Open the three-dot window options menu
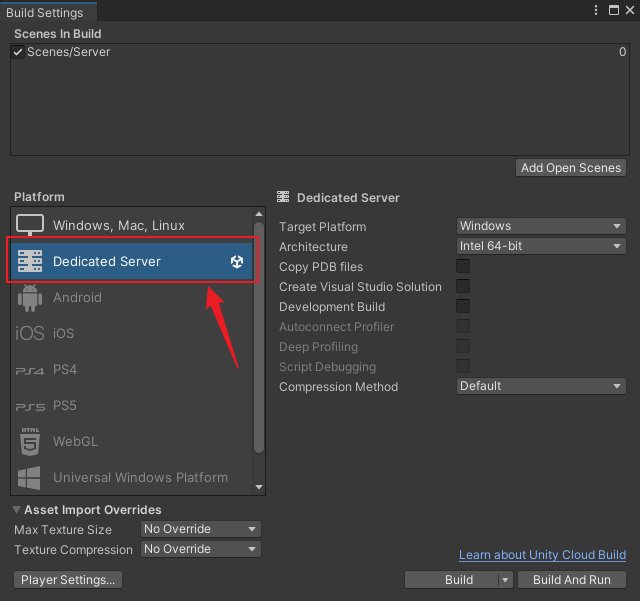The width and height of the screenshot is (640, 601). [x=596, y=10]
